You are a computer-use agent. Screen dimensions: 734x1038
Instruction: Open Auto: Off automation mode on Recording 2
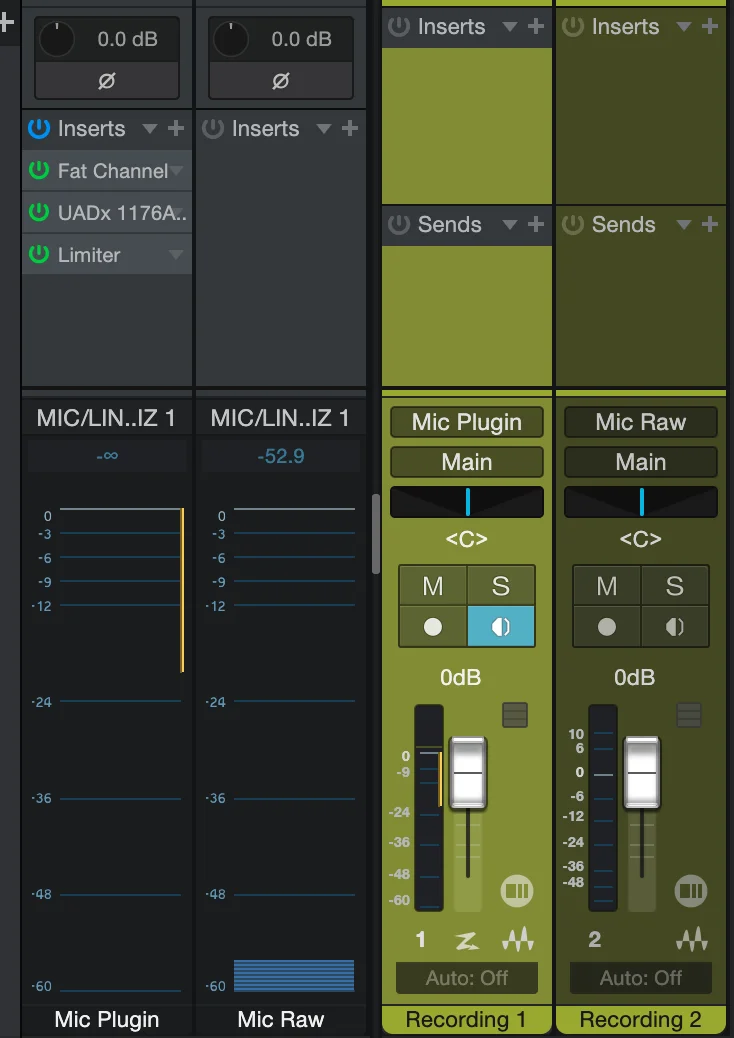tap(641, 978)
